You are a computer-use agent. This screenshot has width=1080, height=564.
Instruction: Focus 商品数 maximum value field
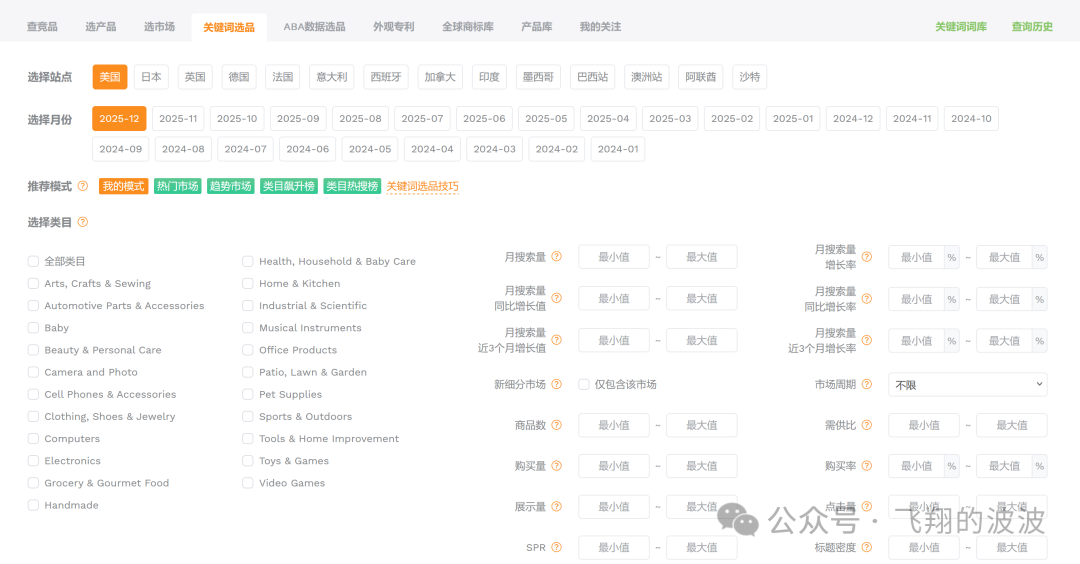coord(702,425)
